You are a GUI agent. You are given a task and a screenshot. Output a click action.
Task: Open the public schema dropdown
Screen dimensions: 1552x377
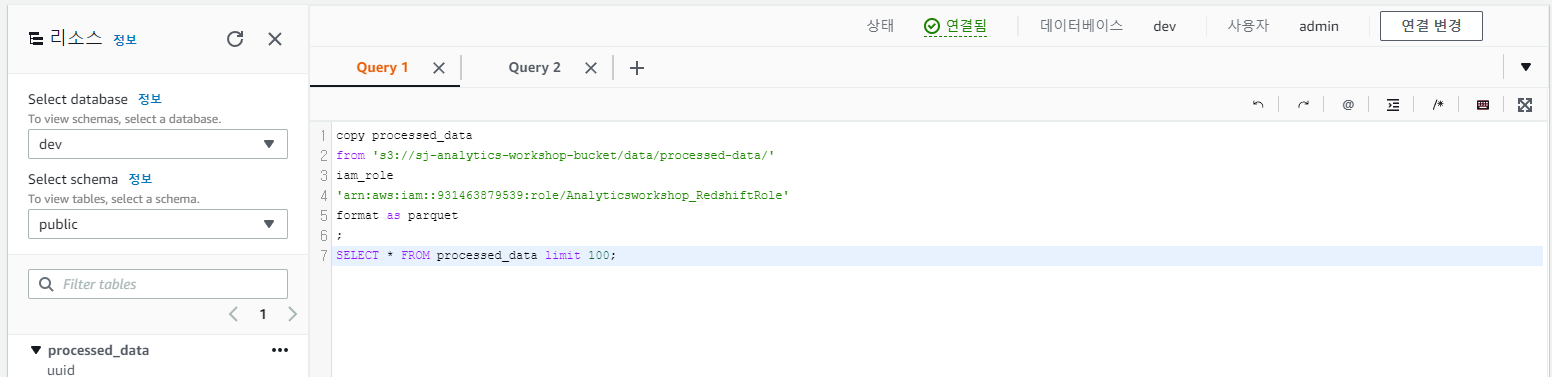pos(158,224)
